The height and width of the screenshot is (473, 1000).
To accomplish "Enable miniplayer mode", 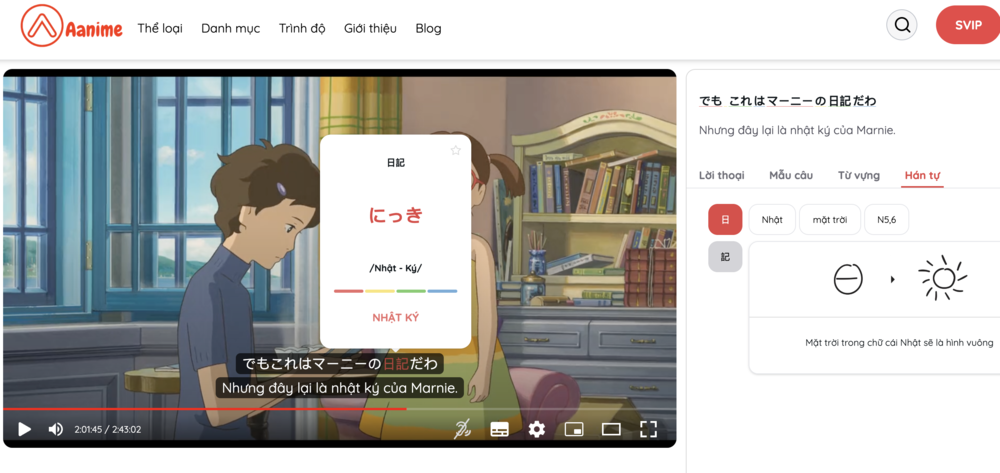I will pos(574,429).
